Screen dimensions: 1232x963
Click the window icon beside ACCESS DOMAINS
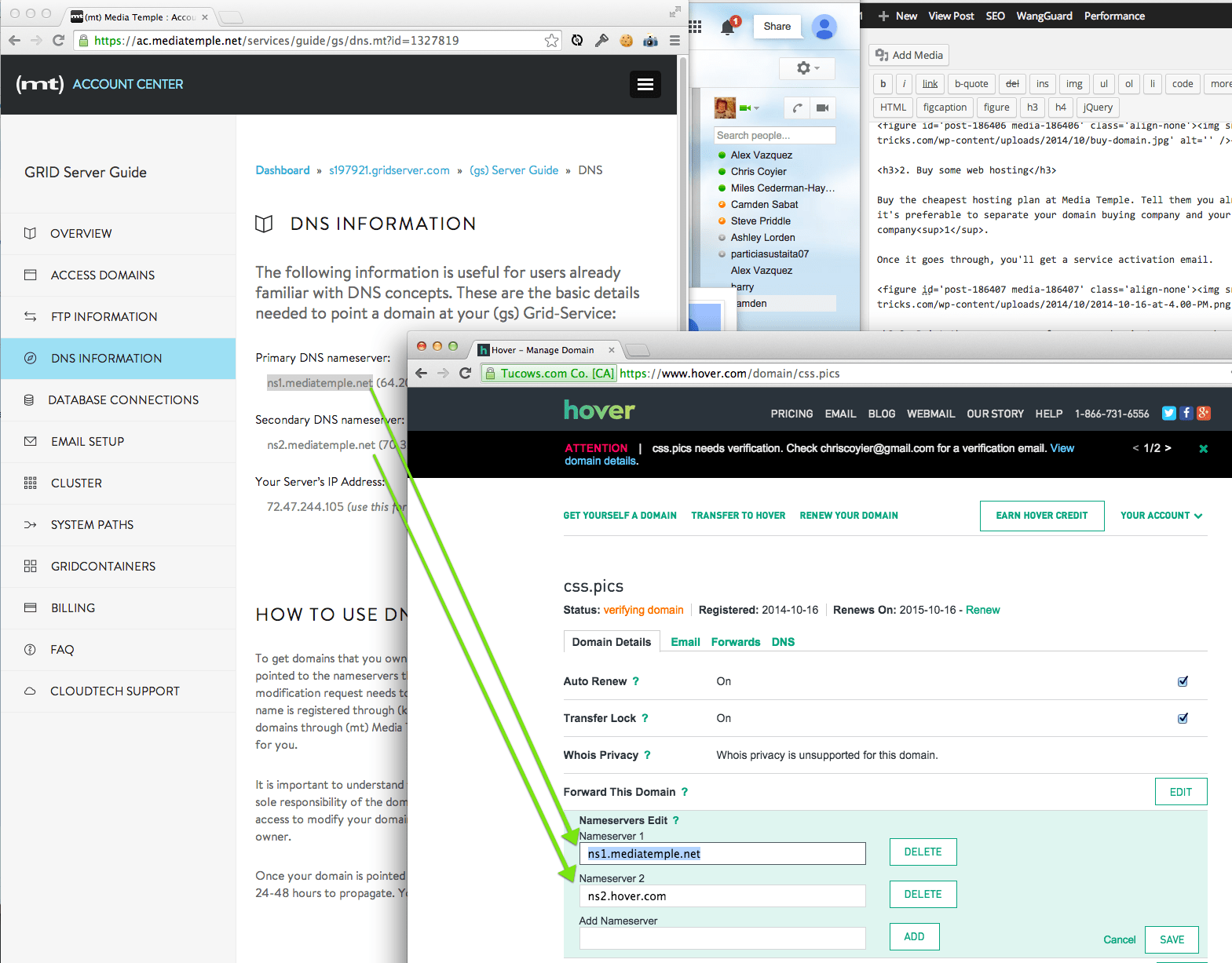(x=30, y=275)
